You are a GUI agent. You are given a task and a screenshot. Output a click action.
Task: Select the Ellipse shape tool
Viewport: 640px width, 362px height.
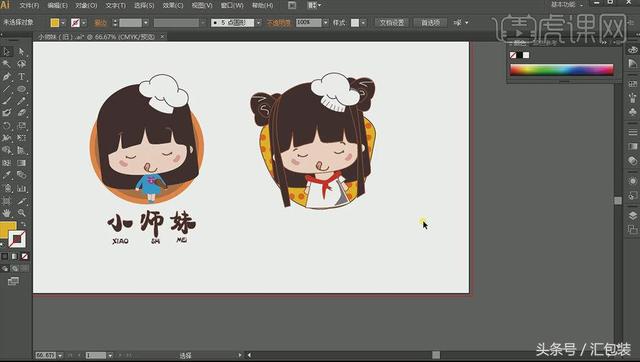click(x=21, y=89)
